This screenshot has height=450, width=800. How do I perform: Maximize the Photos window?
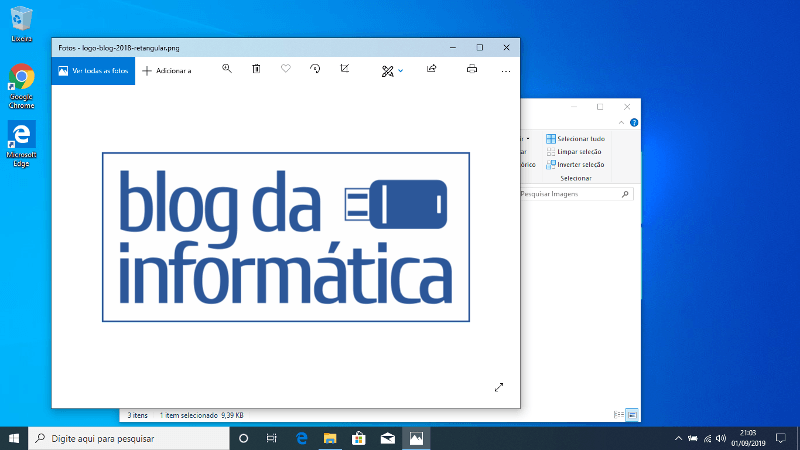[480, 47]
